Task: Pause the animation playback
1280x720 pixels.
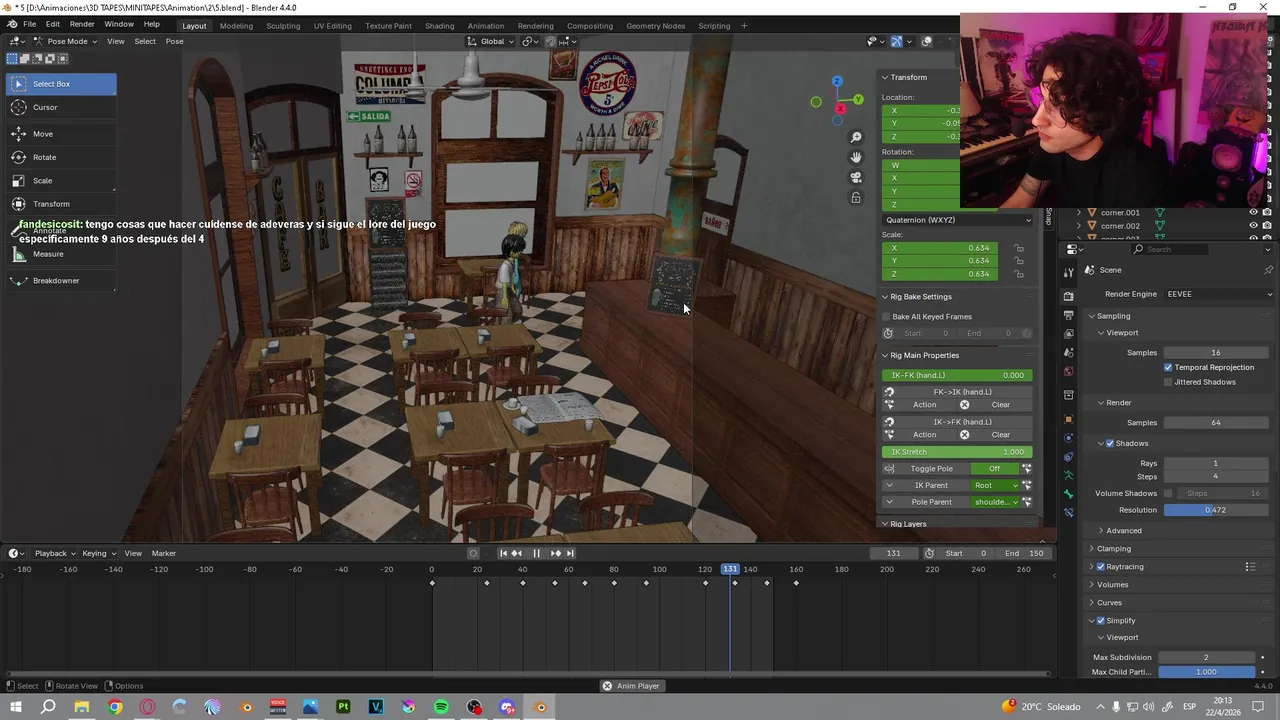Action: point(536,553)
